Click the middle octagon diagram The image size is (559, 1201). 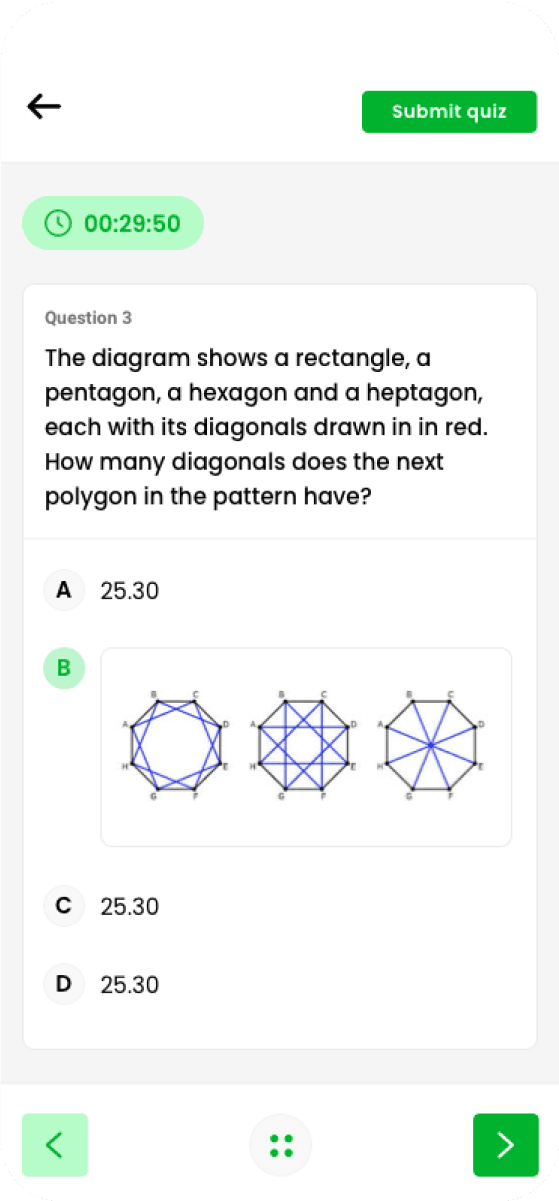click(305, 745)
